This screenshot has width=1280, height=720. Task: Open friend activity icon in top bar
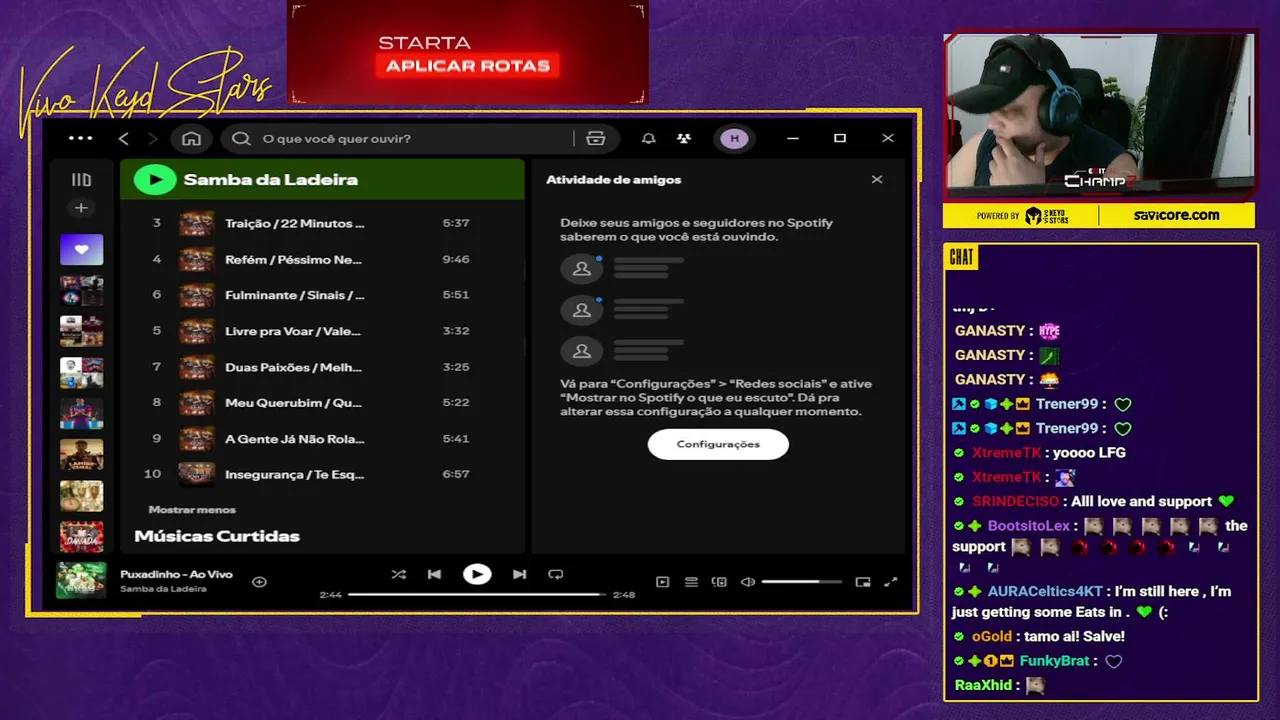click(684, 139)
